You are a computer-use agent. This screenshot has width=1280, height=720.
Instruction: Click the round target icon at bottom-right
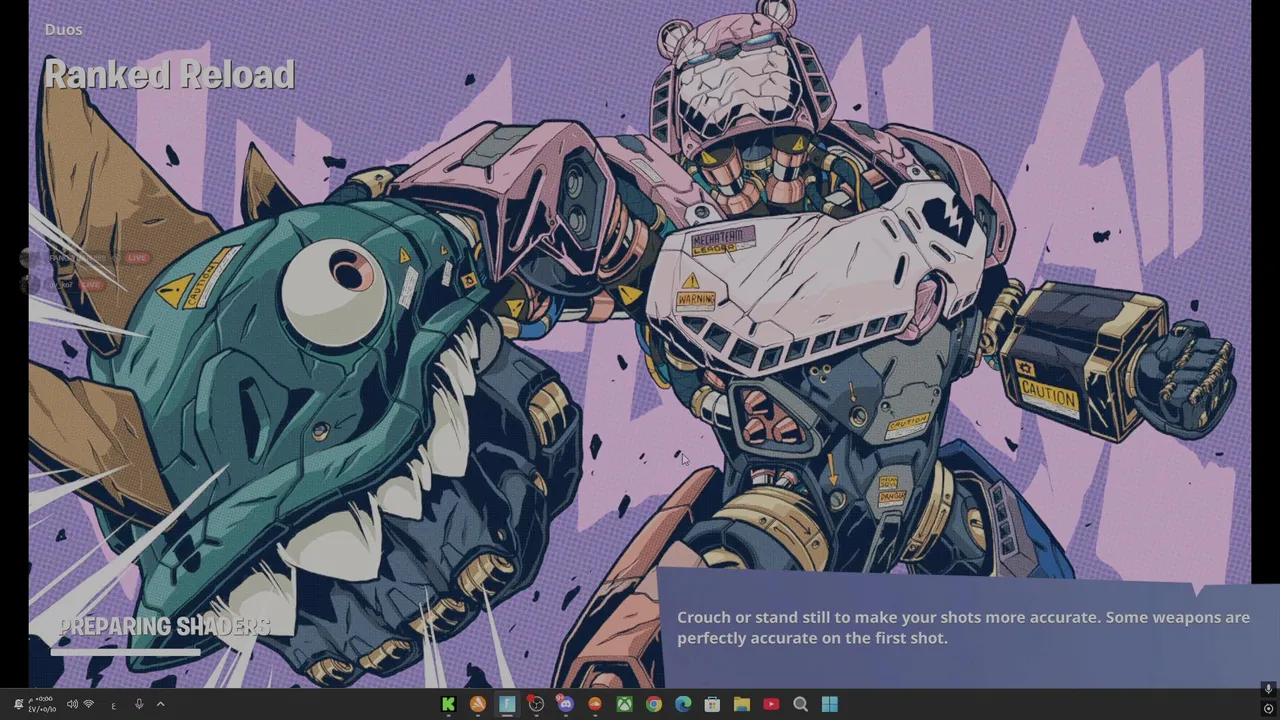pyautogui.click(x=1268, y=709)
